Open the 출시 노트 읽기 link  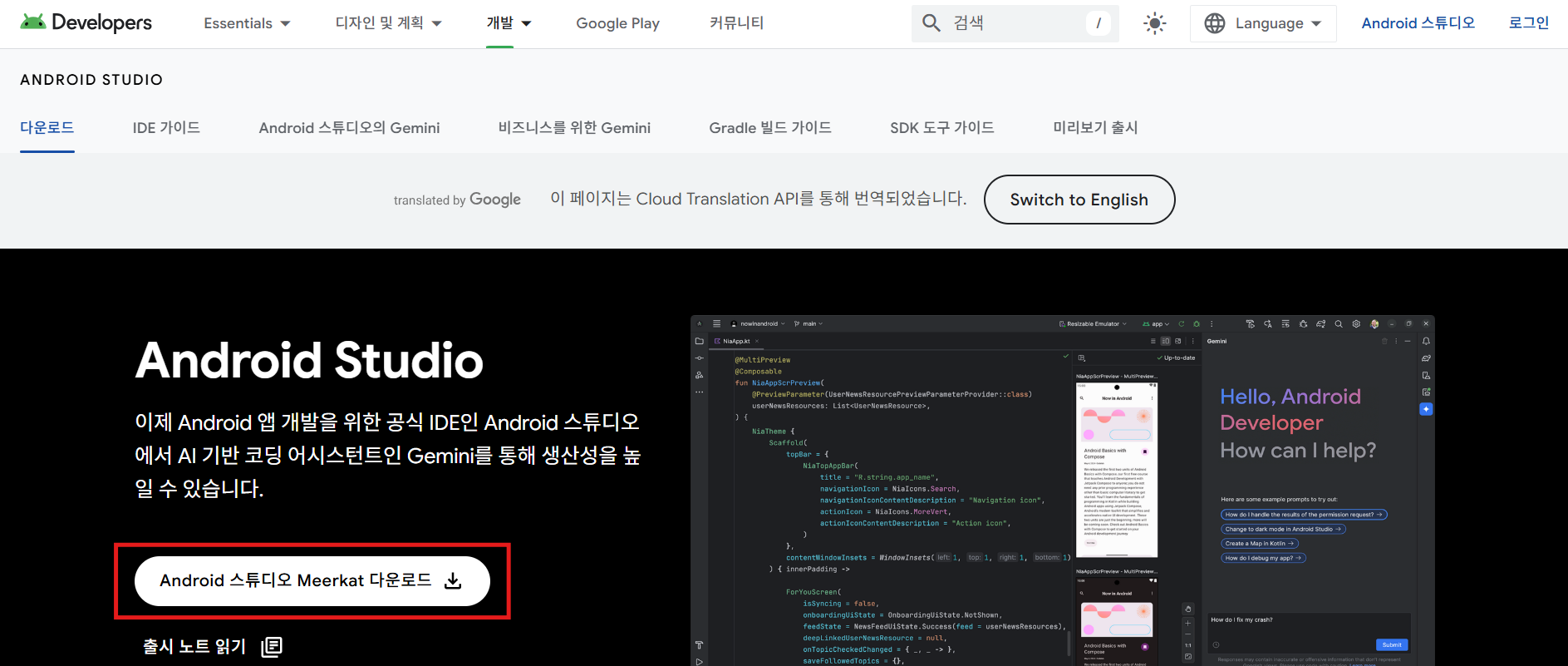coord(213,646)
